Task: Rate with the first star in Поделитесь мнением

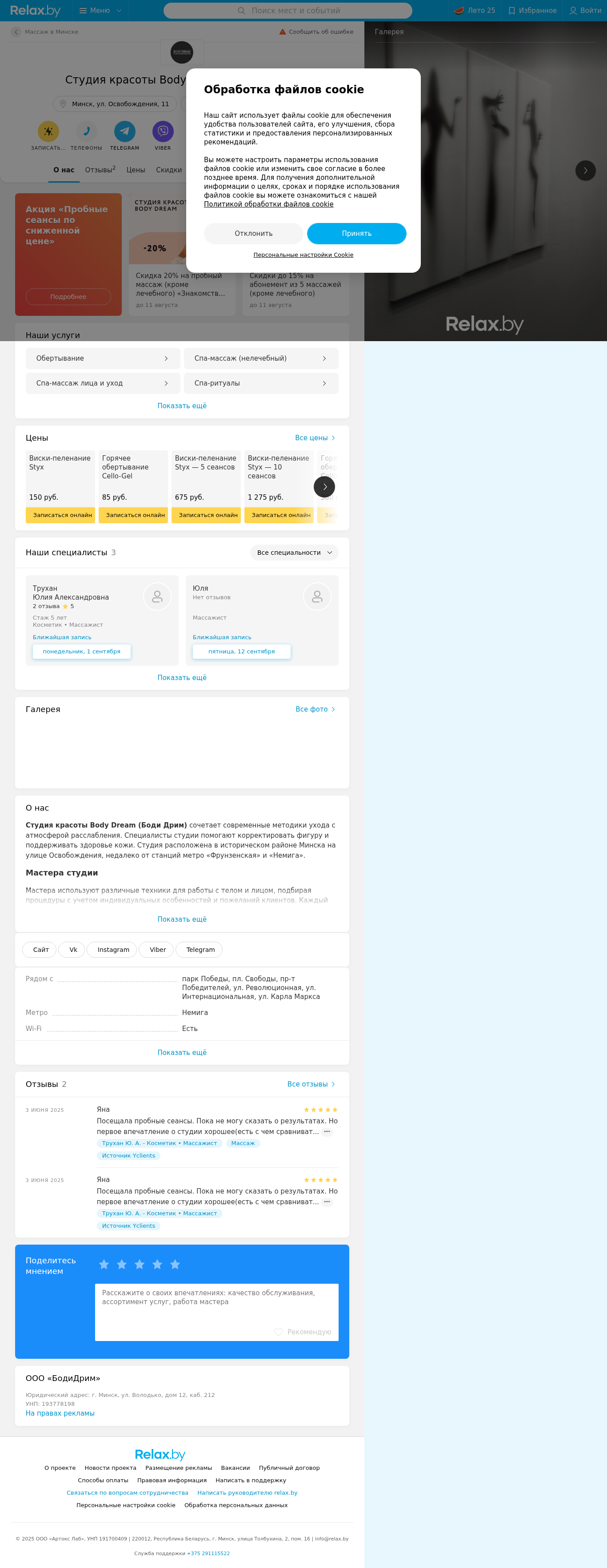Action: (x=104, y=1265)
